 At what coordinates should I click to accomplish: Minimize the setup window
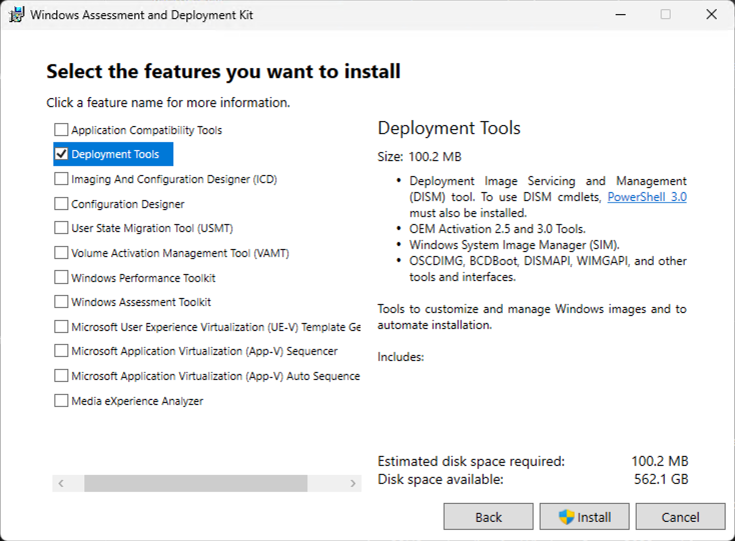click(x=621, y=15)
